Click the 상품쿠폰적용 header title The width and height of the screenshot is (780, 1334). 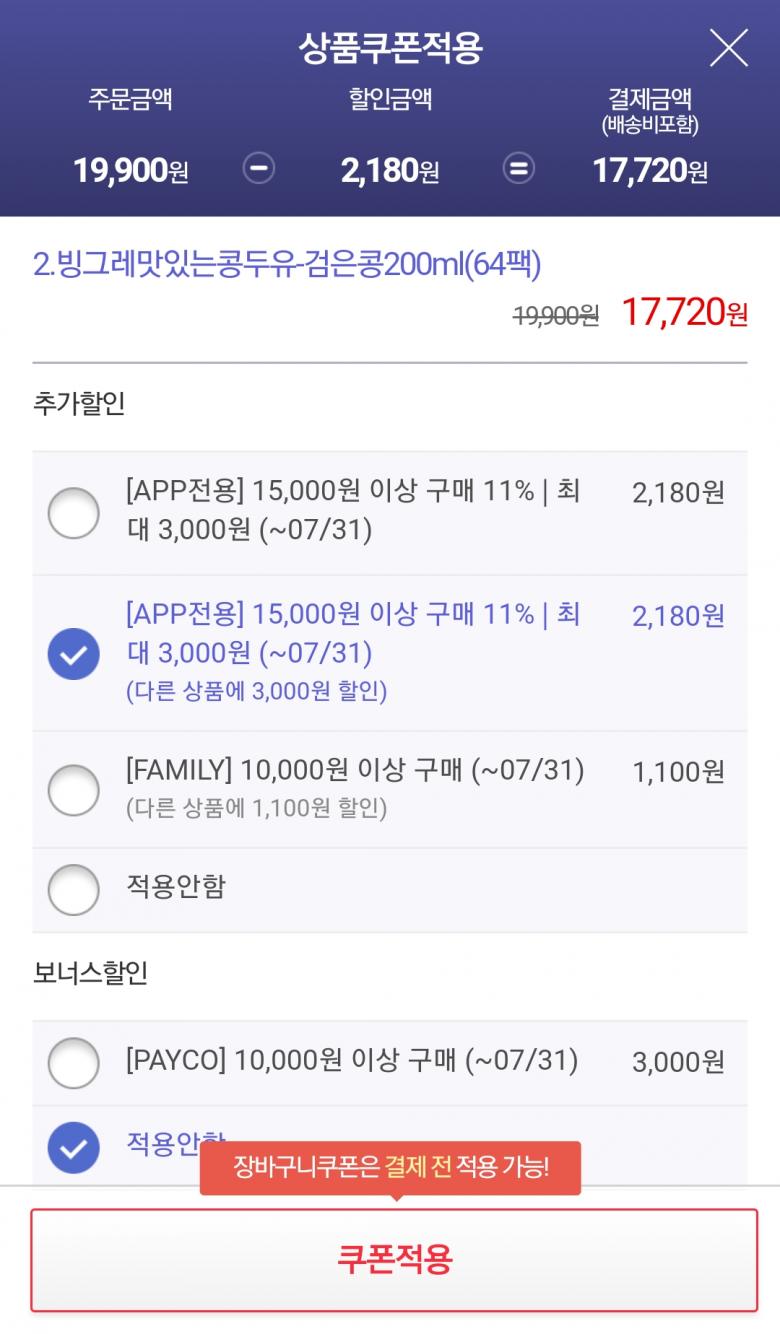point(390,48)
